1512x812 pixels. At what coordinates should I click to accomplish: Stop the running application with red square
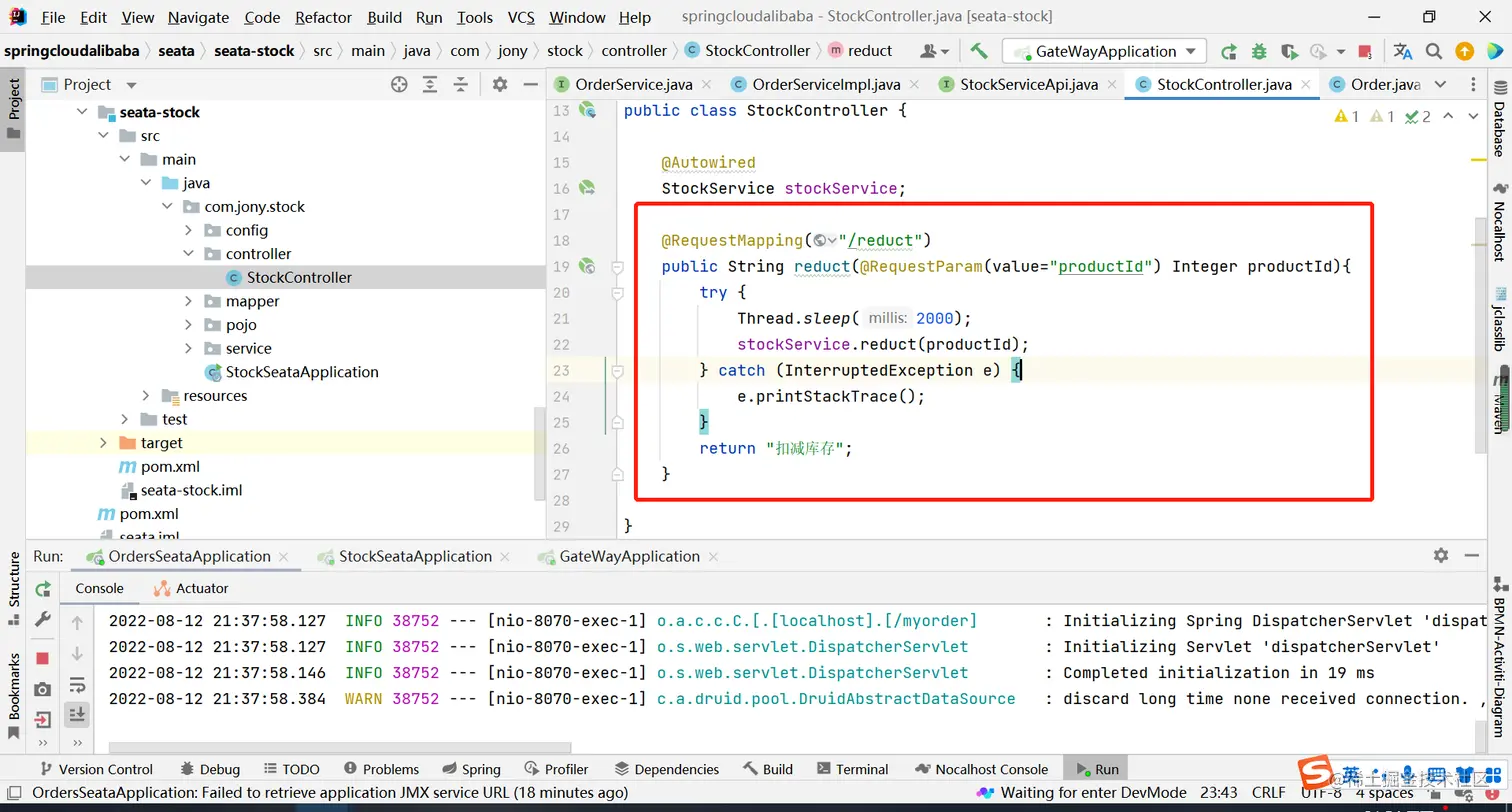1365,51
